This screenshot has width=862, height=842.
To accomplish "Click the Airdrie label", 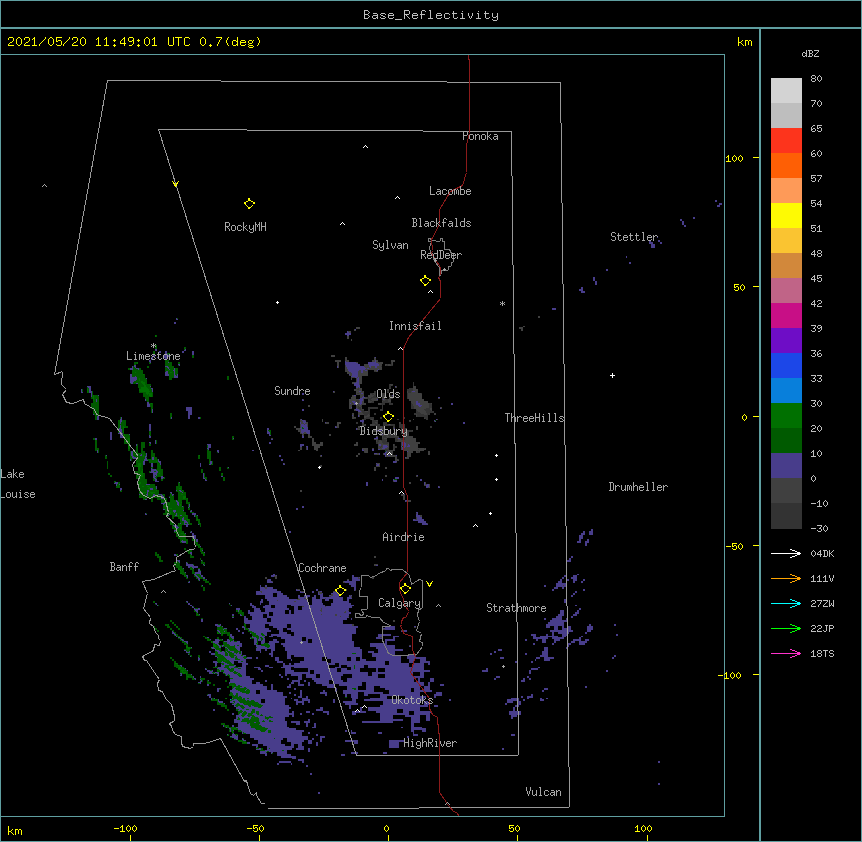I will (403, 537).
